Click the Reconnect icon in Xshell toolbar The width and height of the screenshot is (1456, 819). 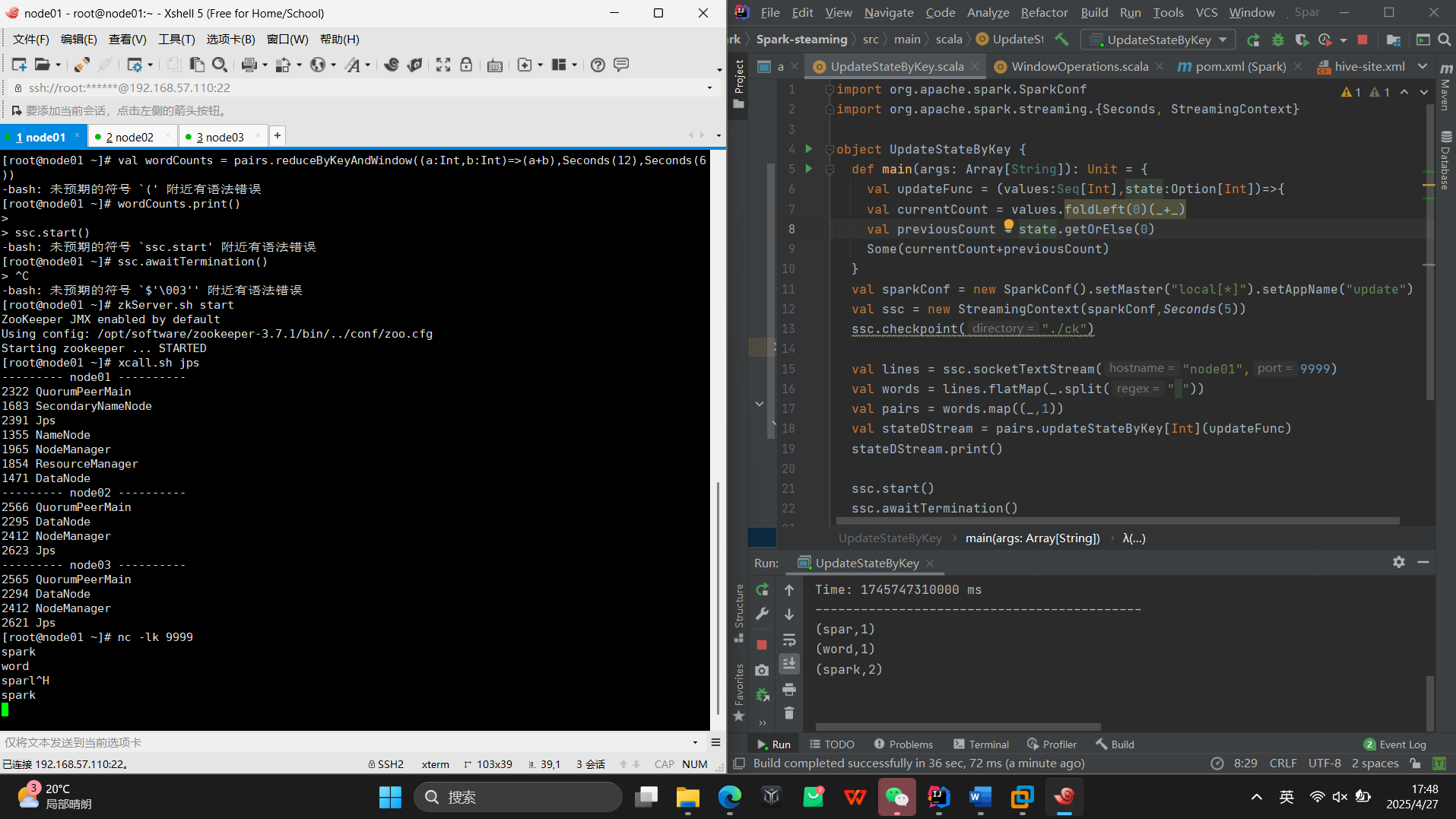point(82,65)
